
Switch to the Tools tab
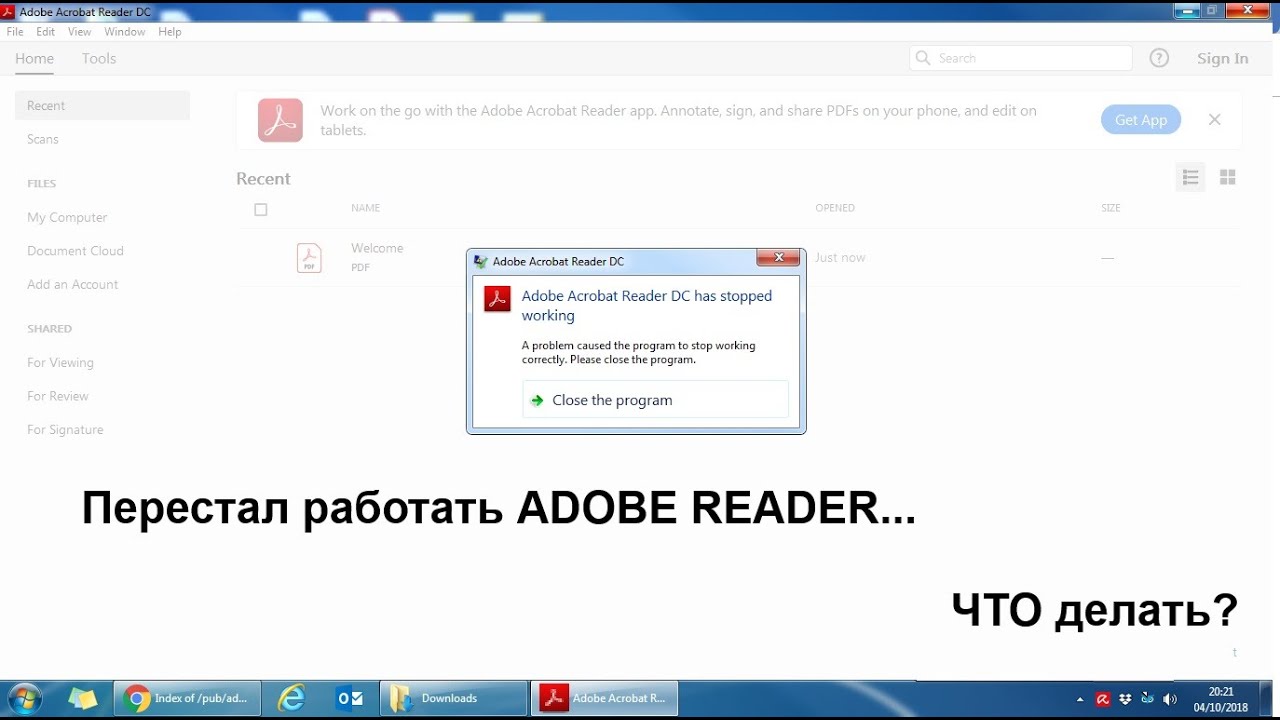click(x=99, y=58)
